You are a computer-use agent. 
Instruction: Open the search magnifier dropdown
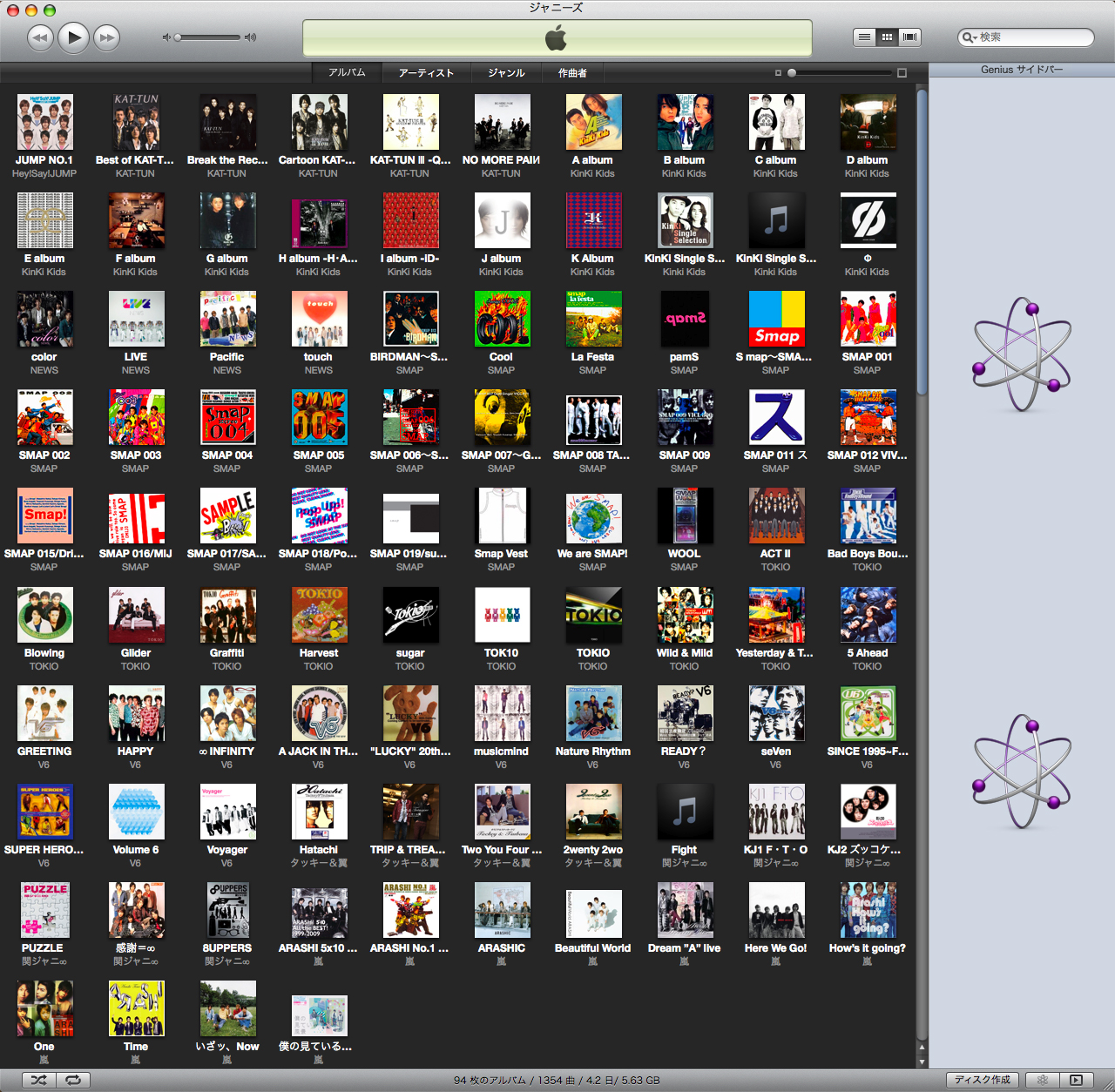point(969,37)
